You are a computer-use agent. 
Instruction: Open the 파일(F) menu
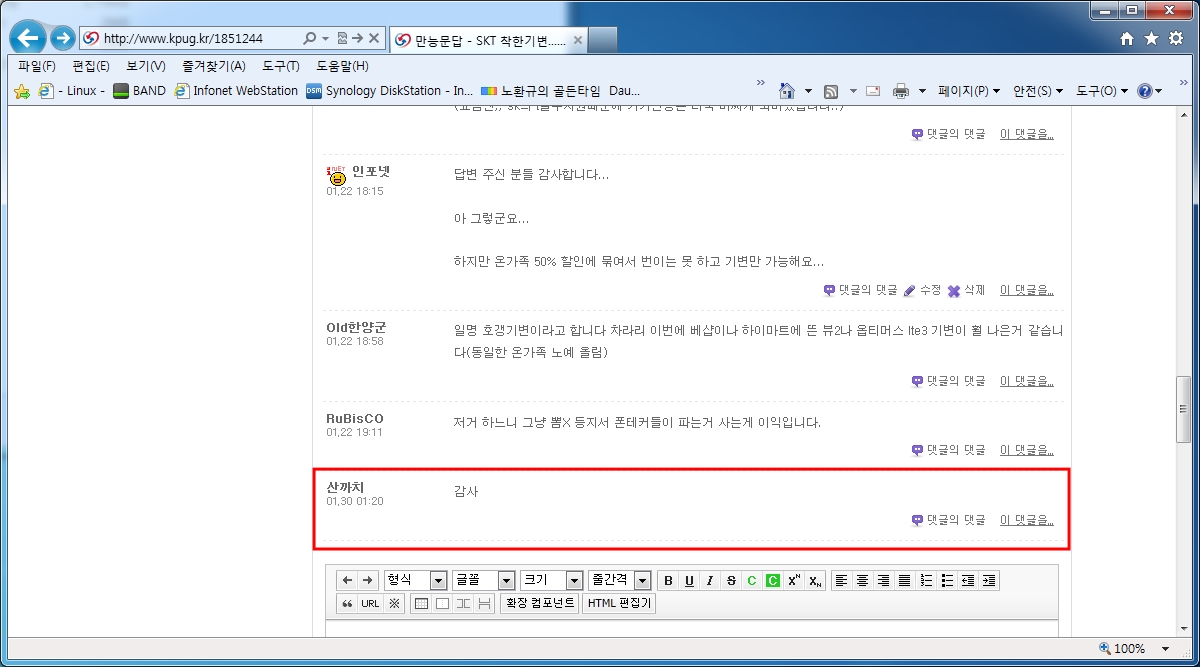coord(37,66)
